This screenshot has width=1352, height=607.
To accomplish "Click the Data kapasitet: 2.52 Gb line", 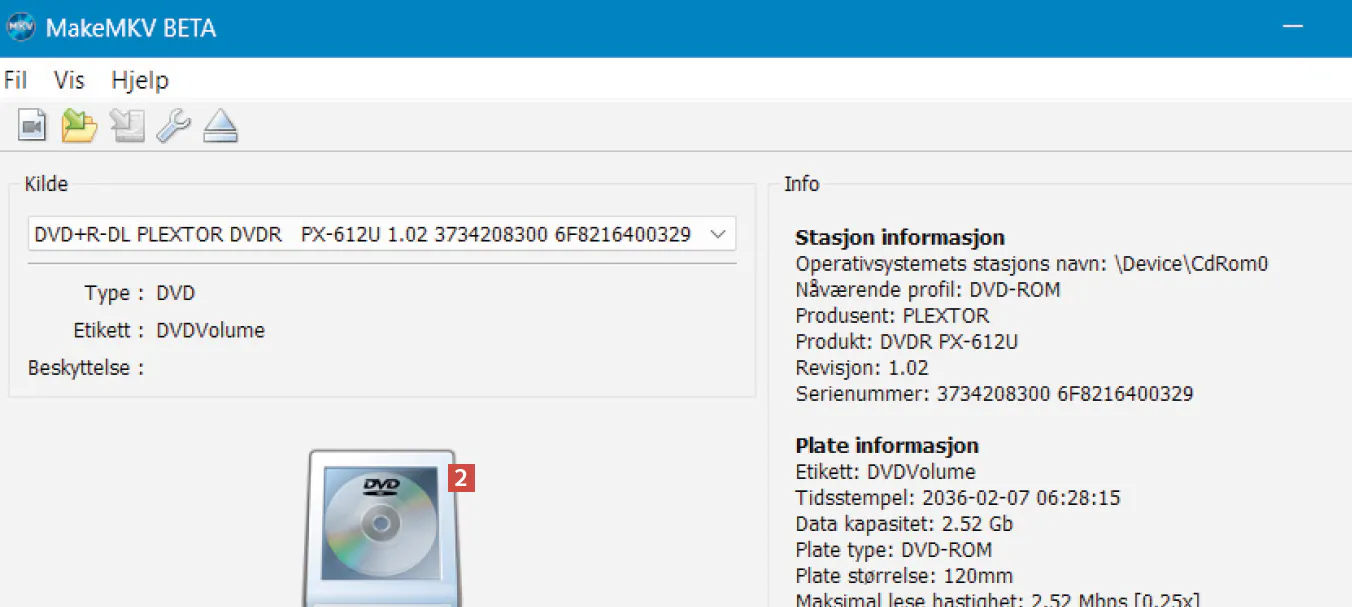I will pos(905,524).
